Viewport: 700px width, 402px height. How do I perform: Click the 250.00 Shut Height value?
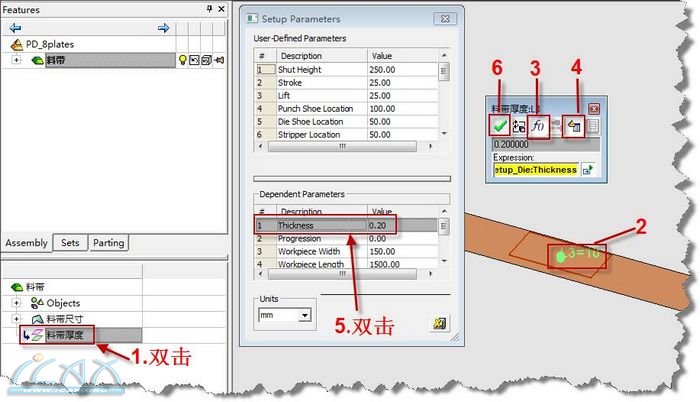382,70
